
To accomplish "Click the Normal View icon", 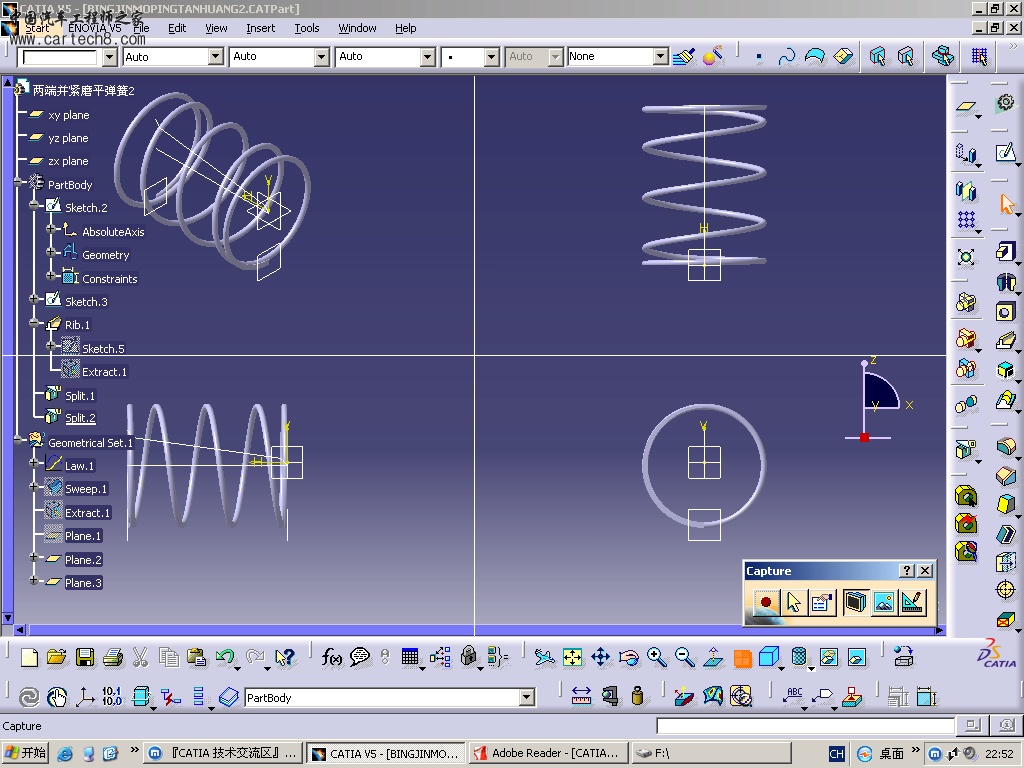I will (x=713, y=657).
